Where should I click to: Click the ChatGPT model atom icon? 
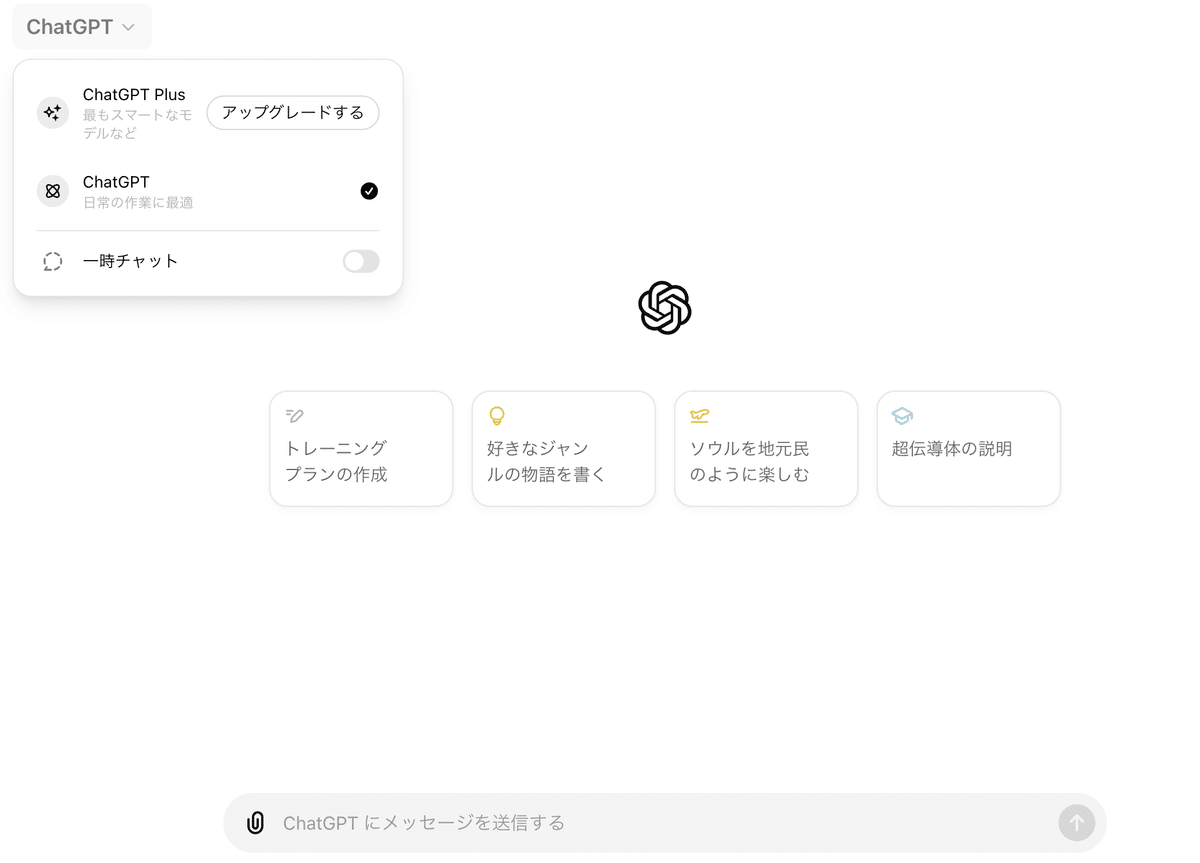click(53, 191)
